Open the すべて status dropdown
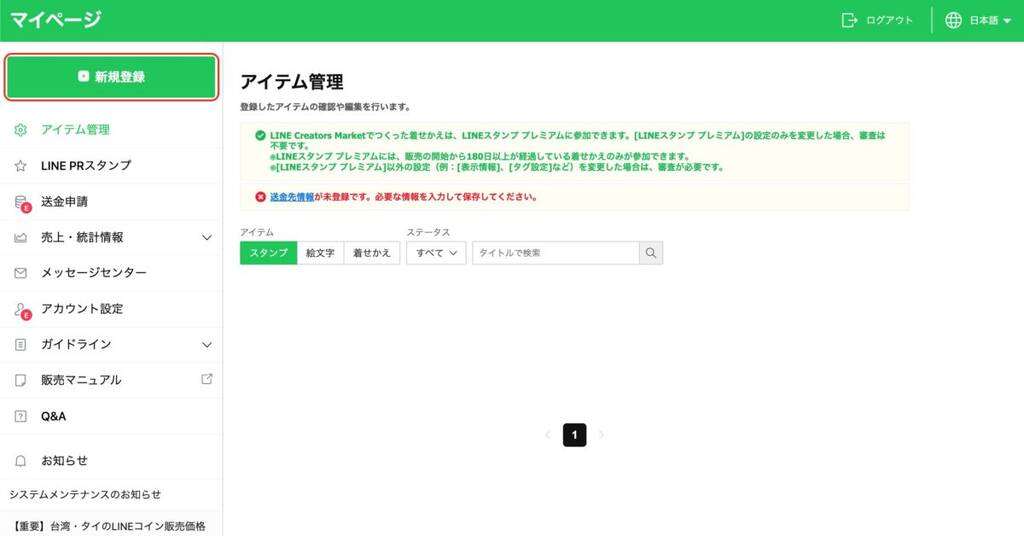1024x536 pixels. (436, 253)
